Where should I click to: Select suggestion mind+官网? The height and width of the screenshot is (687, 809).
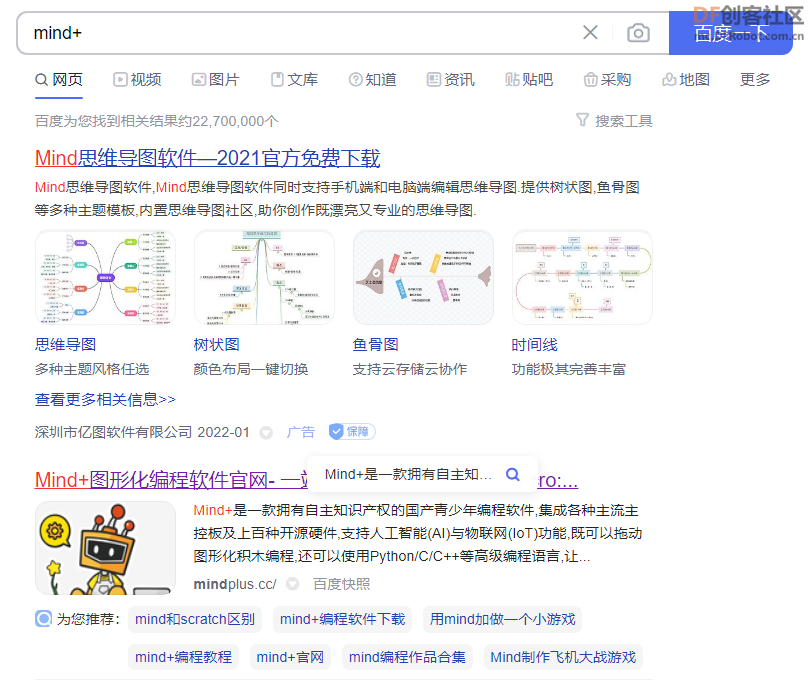(x=290, y=657)
